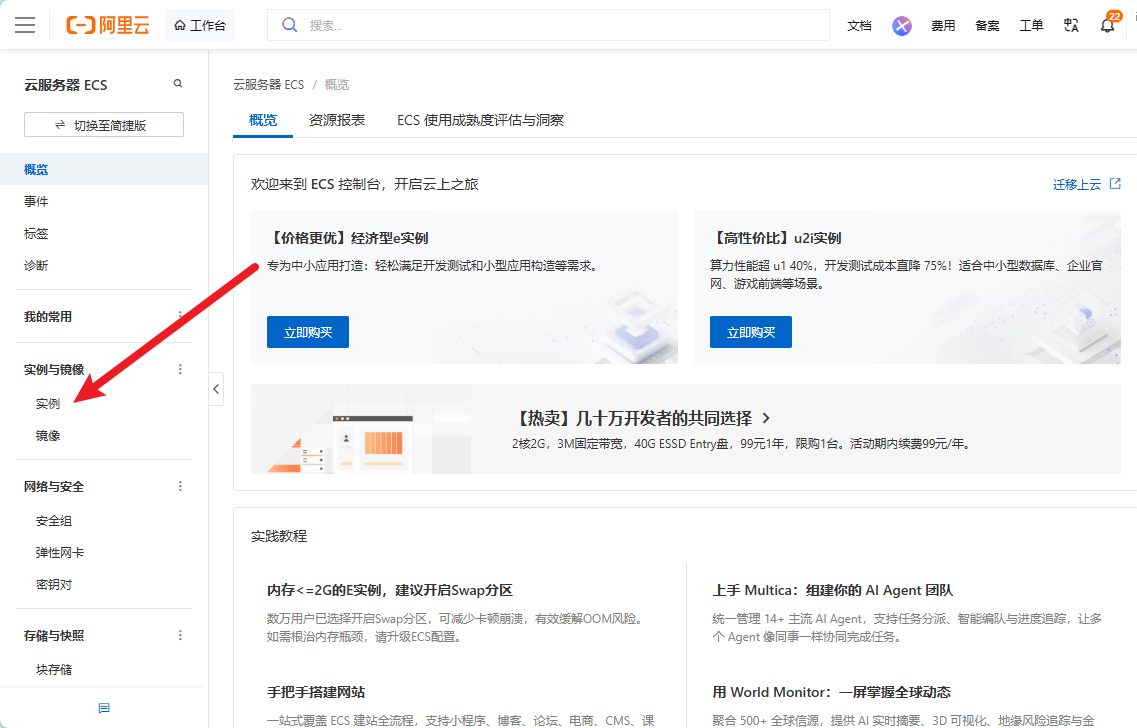Open 费用 in the top bar
The height and width of the screenshot is (728, 1137).
click(x=943, y=25)
